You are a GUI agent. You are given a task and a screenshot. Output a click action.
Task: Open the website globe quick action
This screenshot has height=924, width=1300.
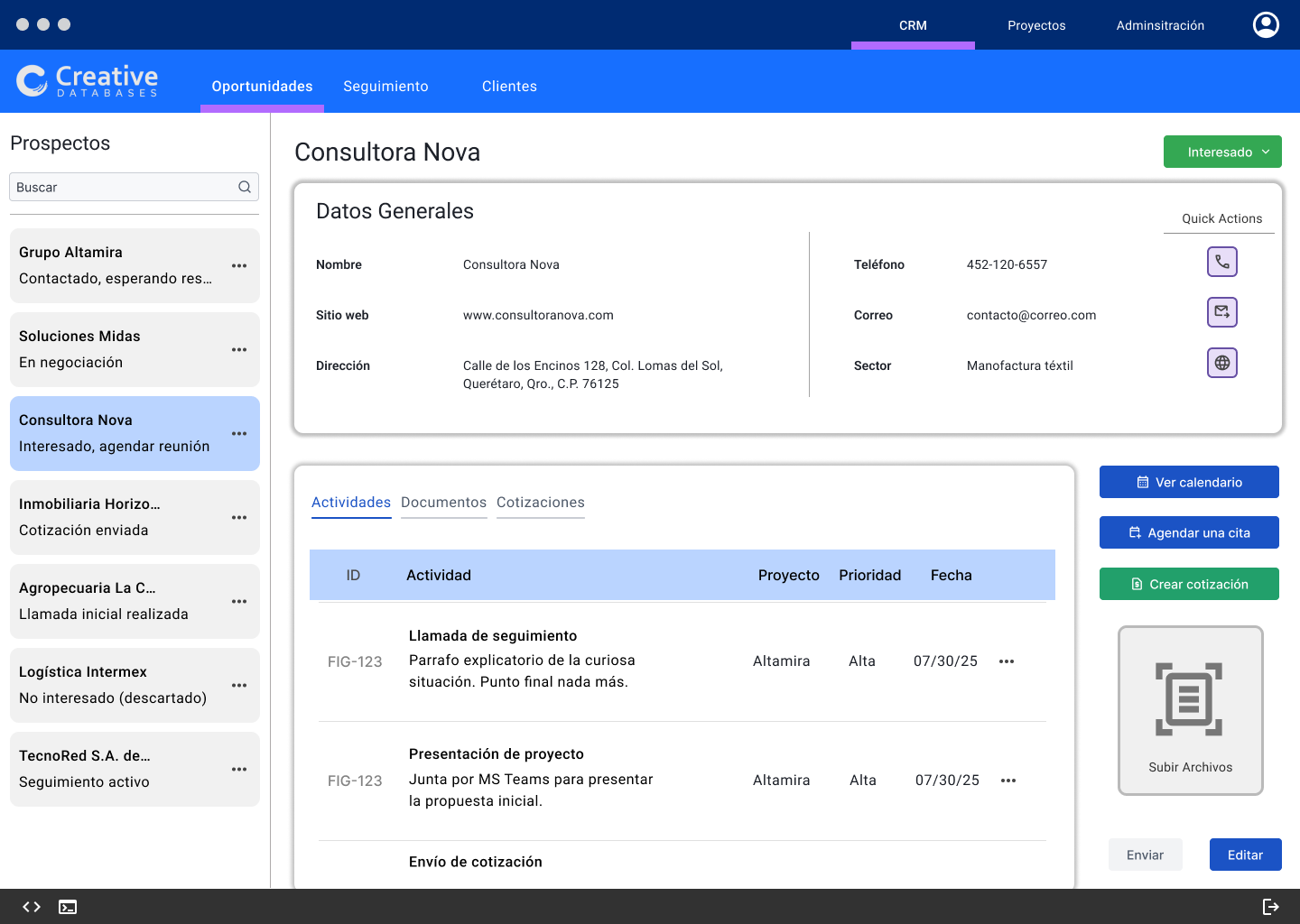coord(1221,363)
